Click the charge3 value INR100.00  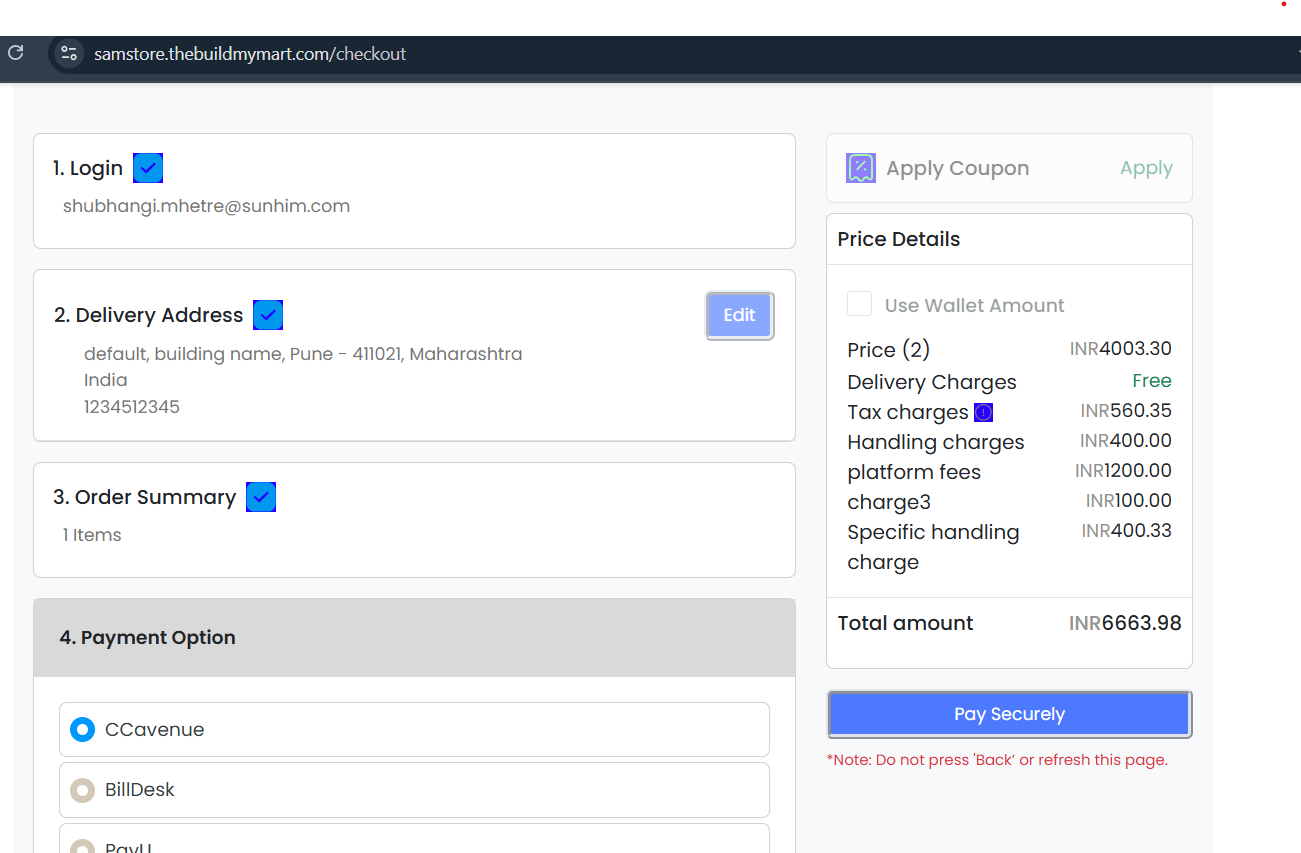(x=1129, y=501)
